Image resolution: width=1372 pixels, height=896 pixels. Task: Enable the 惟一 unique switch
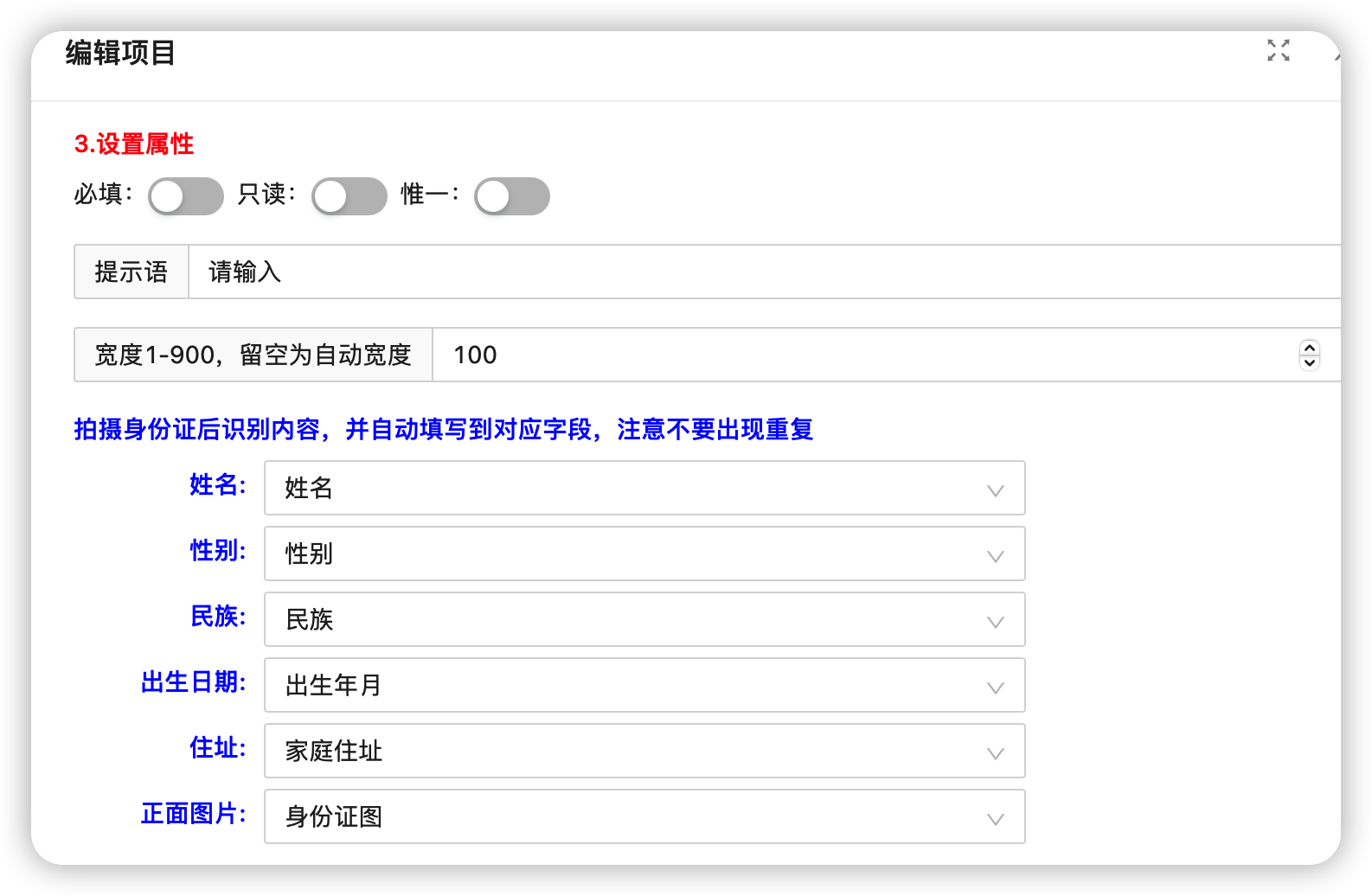coord(512,196)
